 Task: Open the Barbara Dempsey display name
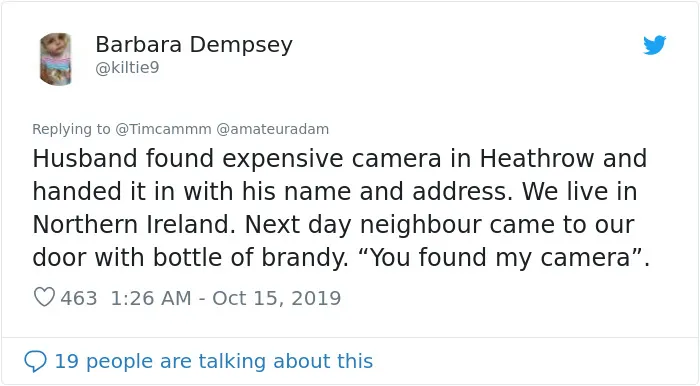click(x=194, y=45)
